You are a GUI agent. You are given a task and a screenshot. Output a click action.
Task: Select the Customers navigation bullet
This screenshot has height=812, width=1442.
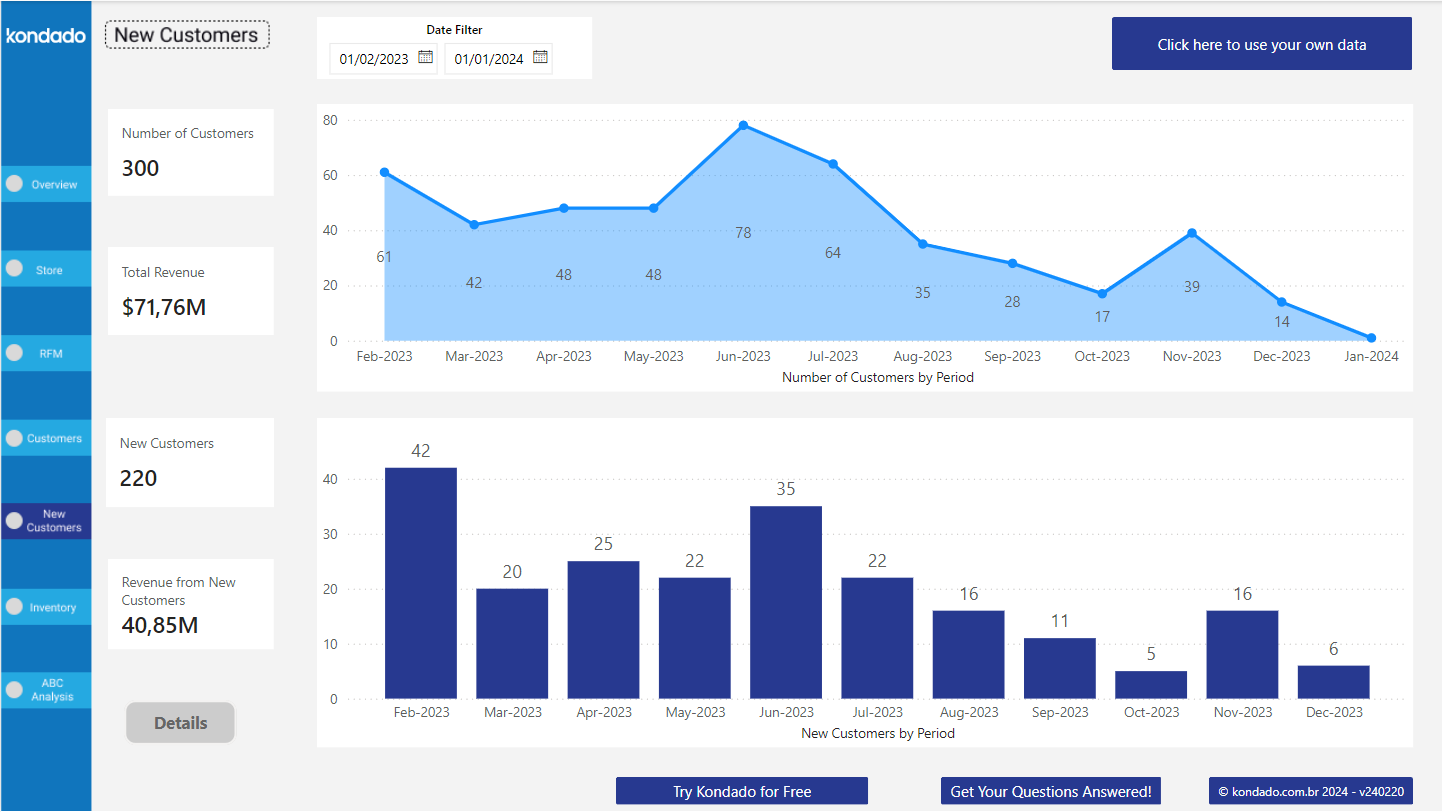(x=14, y=437)
